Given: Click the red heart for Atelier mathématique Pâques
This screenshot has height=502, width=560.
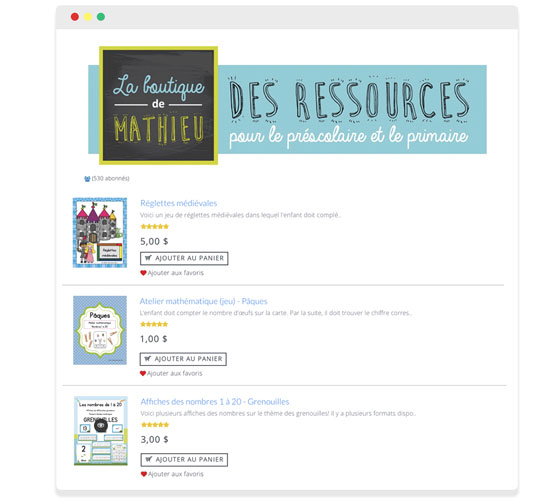Looking at the screenshot, I should click(143, 373).
